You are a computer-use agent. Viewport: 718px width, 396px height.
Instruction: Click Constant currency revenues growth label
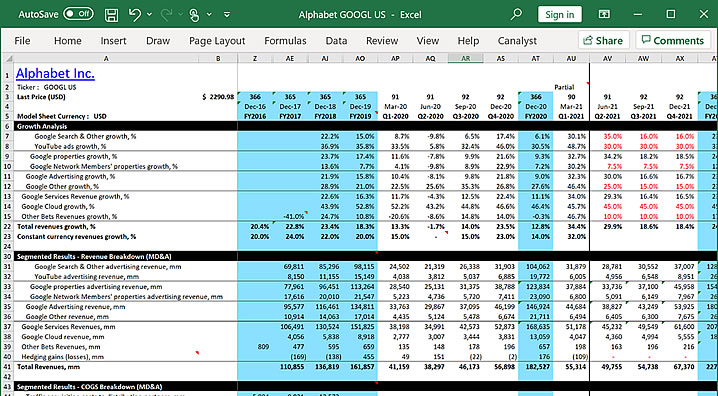[76, 237]
